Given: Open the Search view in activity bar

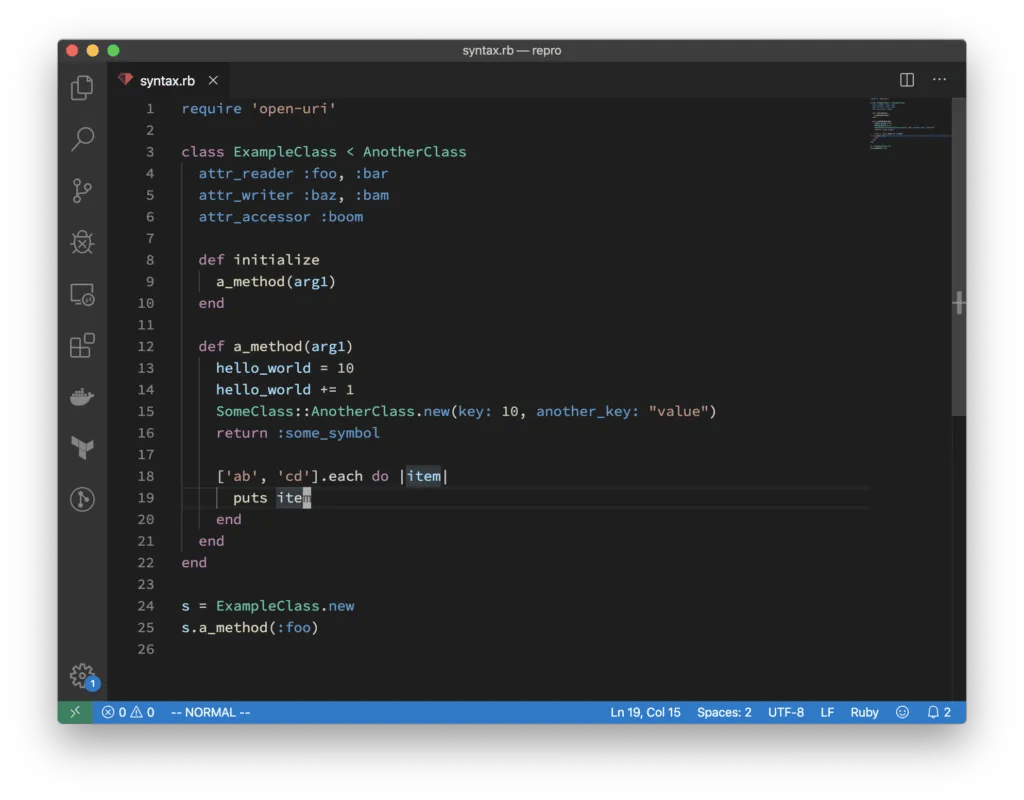Looking at the screenshot, I should click(x=82, y=138).
